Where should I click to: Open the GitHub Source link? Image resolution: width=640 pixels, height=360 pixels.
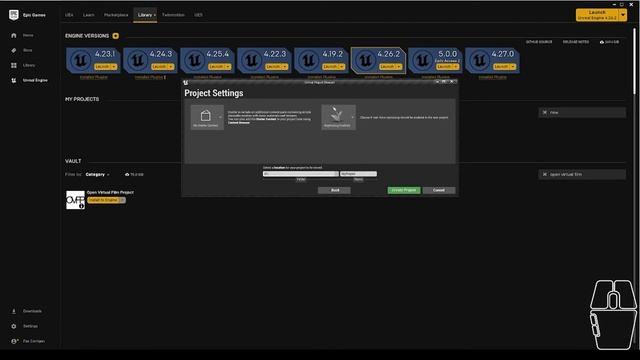click(539, 42)
